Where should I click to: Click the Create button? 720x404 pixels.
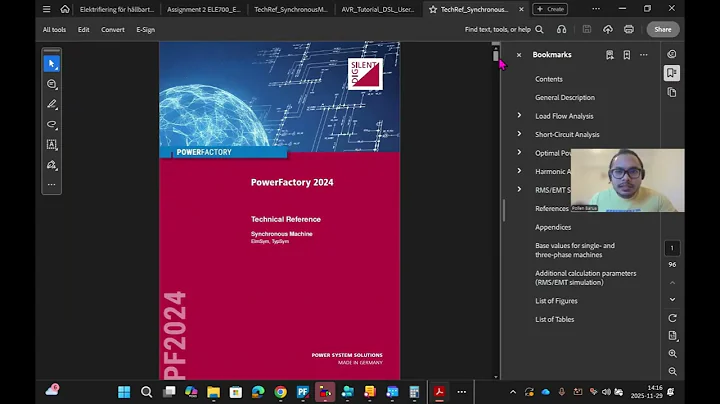point(550,9)
